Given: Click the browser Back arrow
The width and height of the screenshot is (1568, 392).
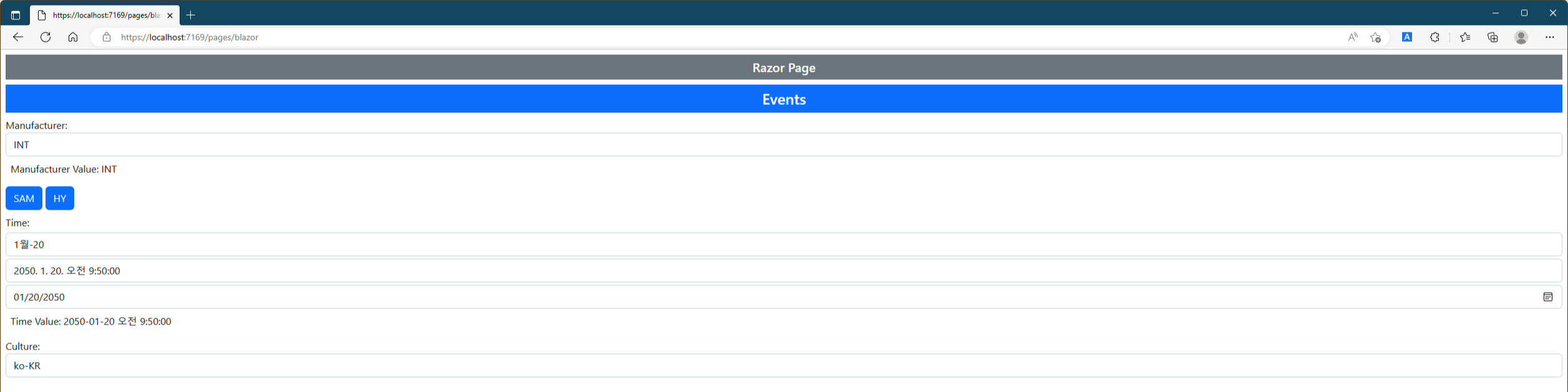Looking at the screenshot, I should coord(18,37).
